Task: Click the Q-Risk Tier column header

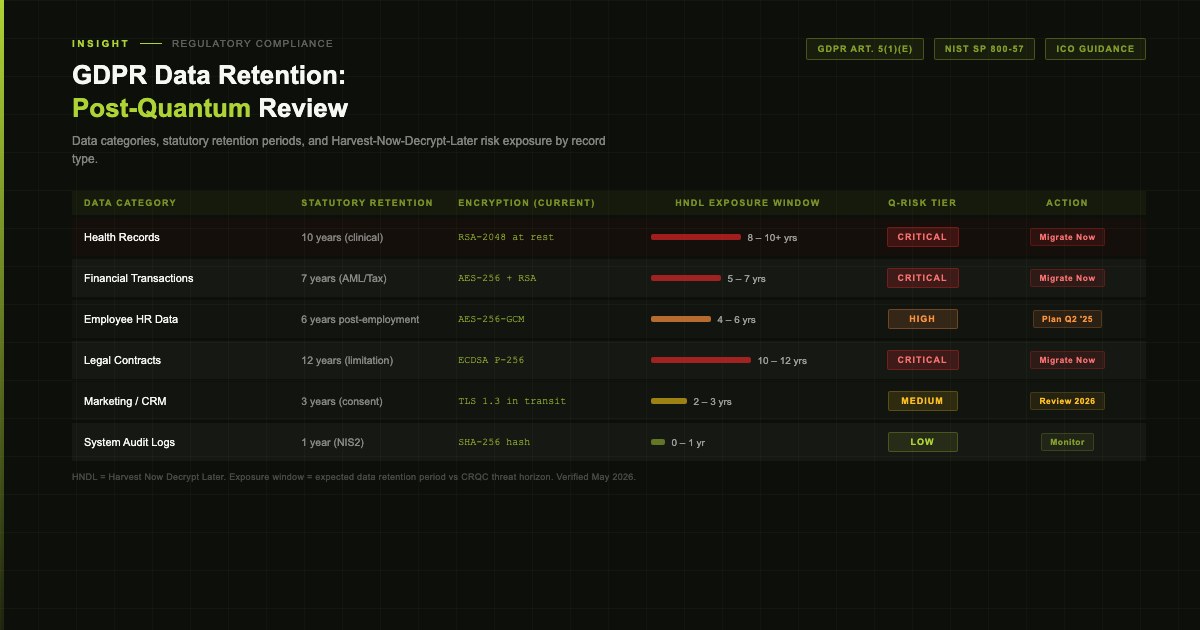Action: tap(922, 203)
